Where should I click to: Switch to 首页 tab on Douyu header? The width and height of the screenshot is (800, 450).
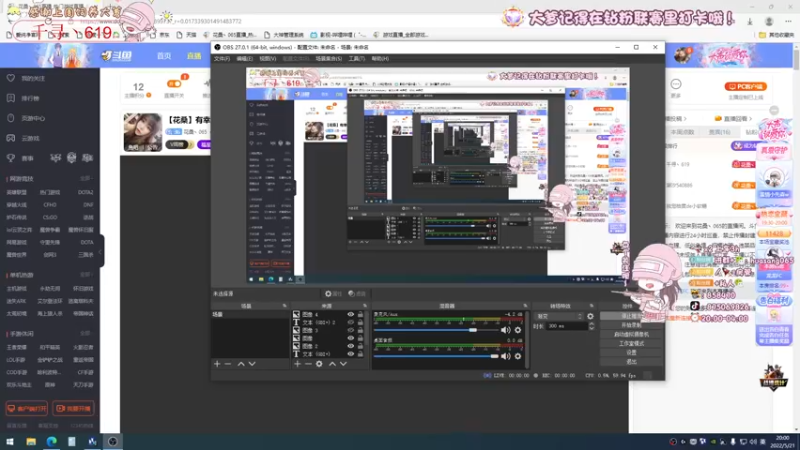[164, 56]
